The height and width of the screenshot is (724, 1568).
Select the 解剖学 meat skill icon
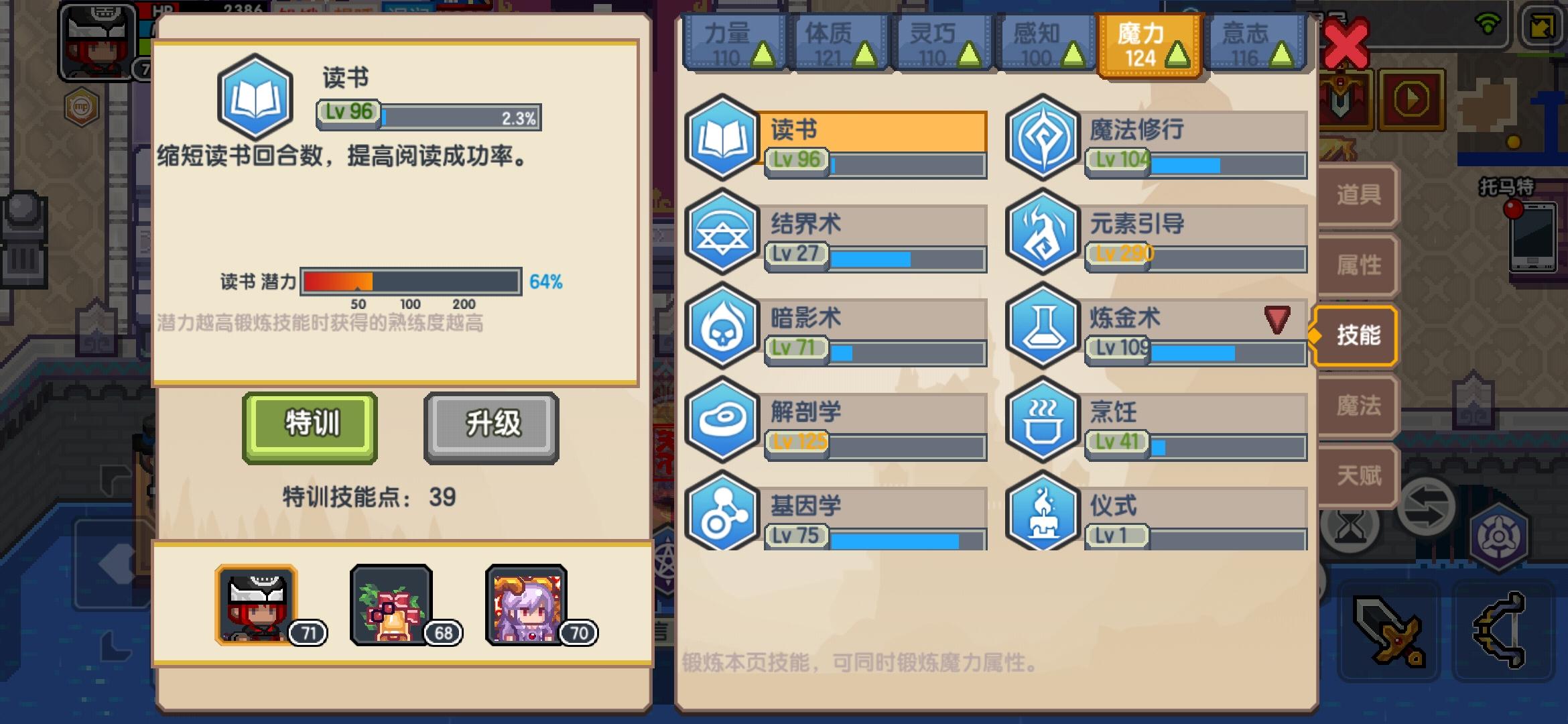click(722, 420)
